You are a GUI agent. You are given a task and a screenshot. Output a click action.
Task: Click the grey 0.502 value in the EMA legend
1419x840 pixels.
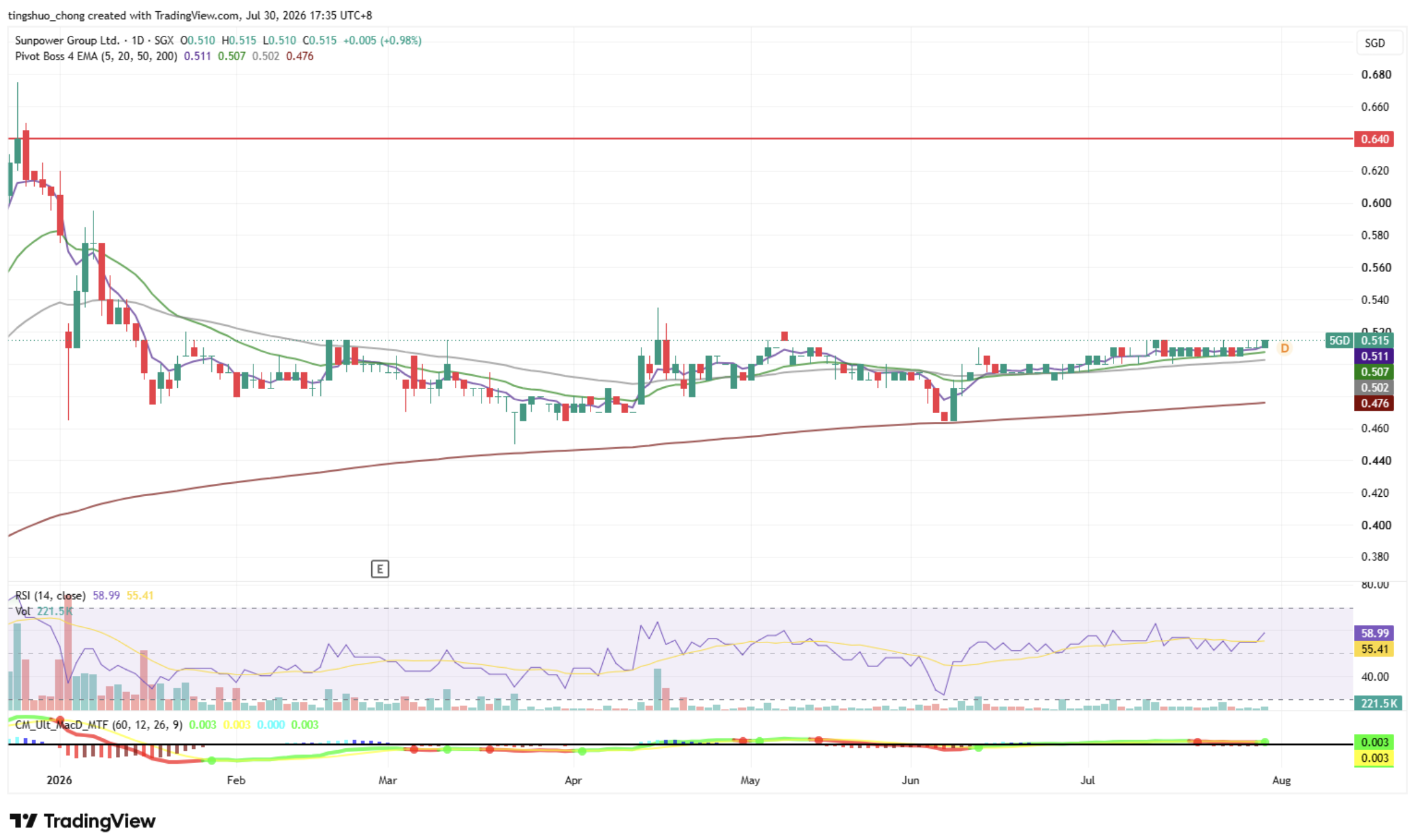coord(266,56)
